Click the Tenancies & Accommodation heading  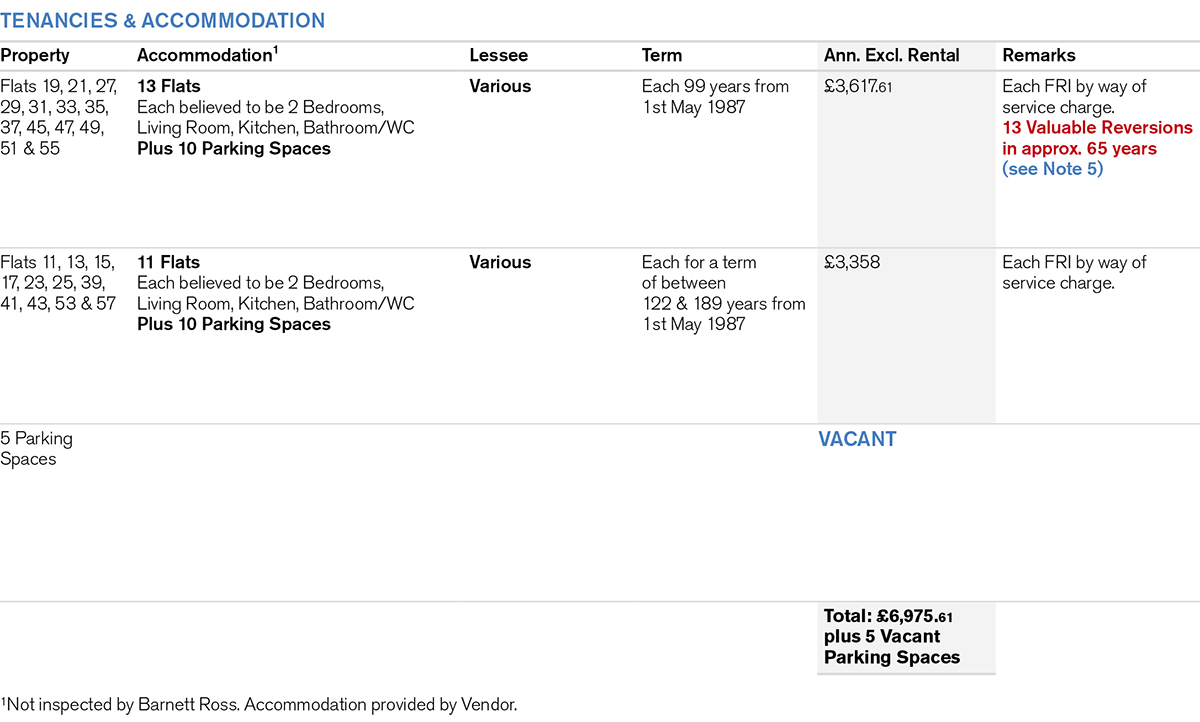pyautogui.click(x=163, y=20)
